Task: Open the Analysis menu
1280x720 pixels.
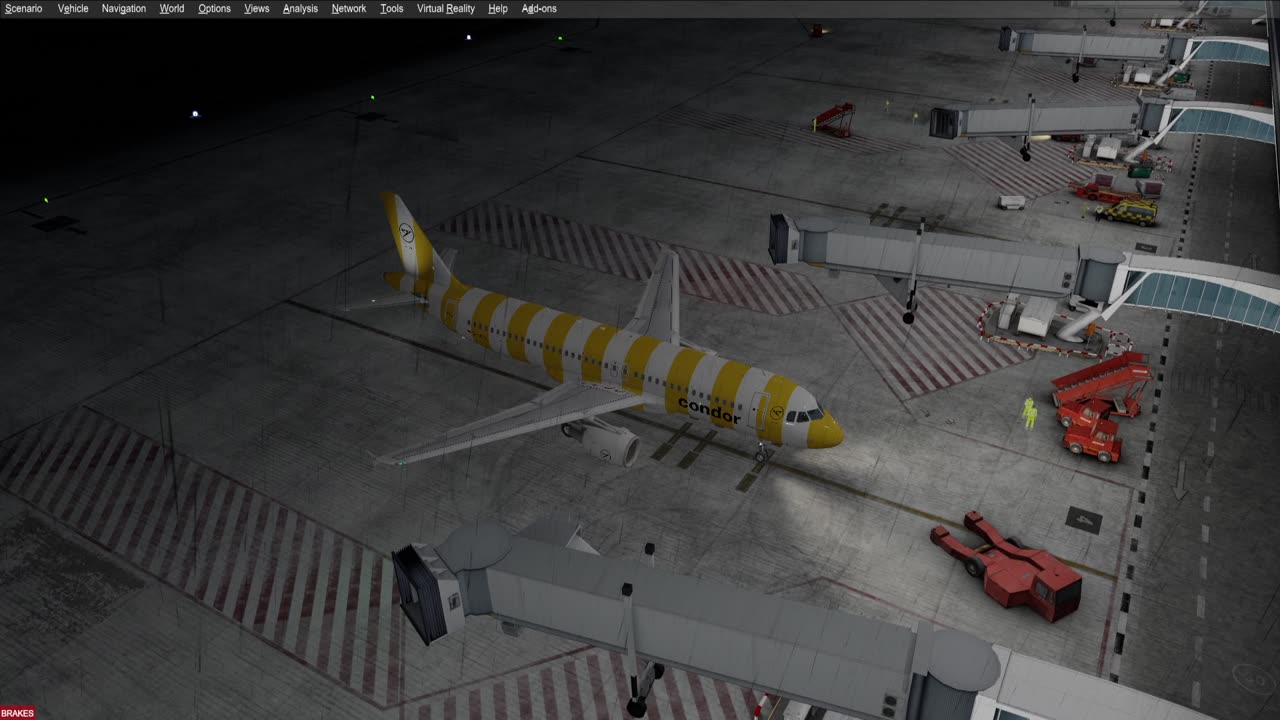Action: point(300,8)
